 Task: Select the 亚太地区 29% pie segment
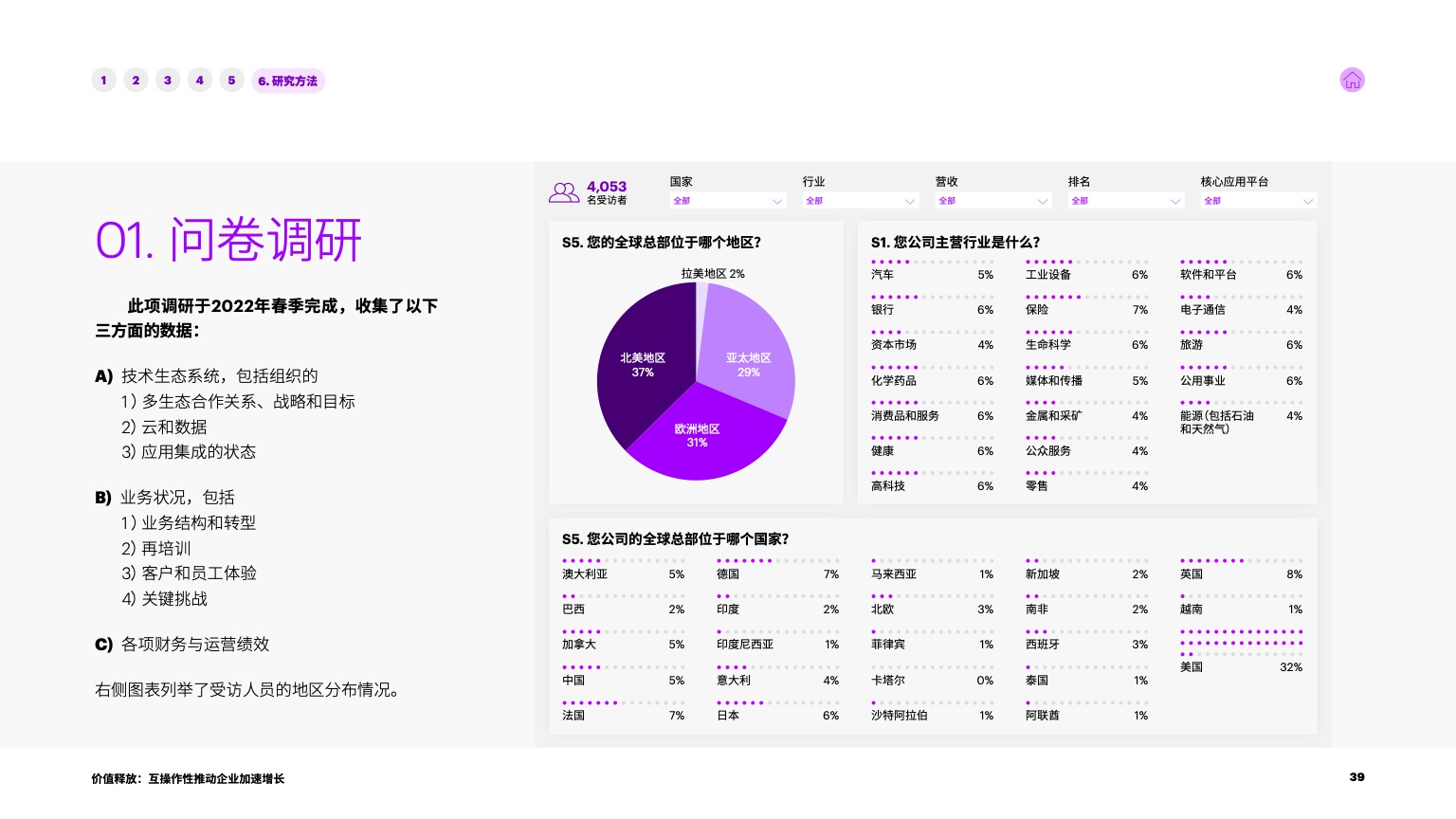click(x=748, y=365)
